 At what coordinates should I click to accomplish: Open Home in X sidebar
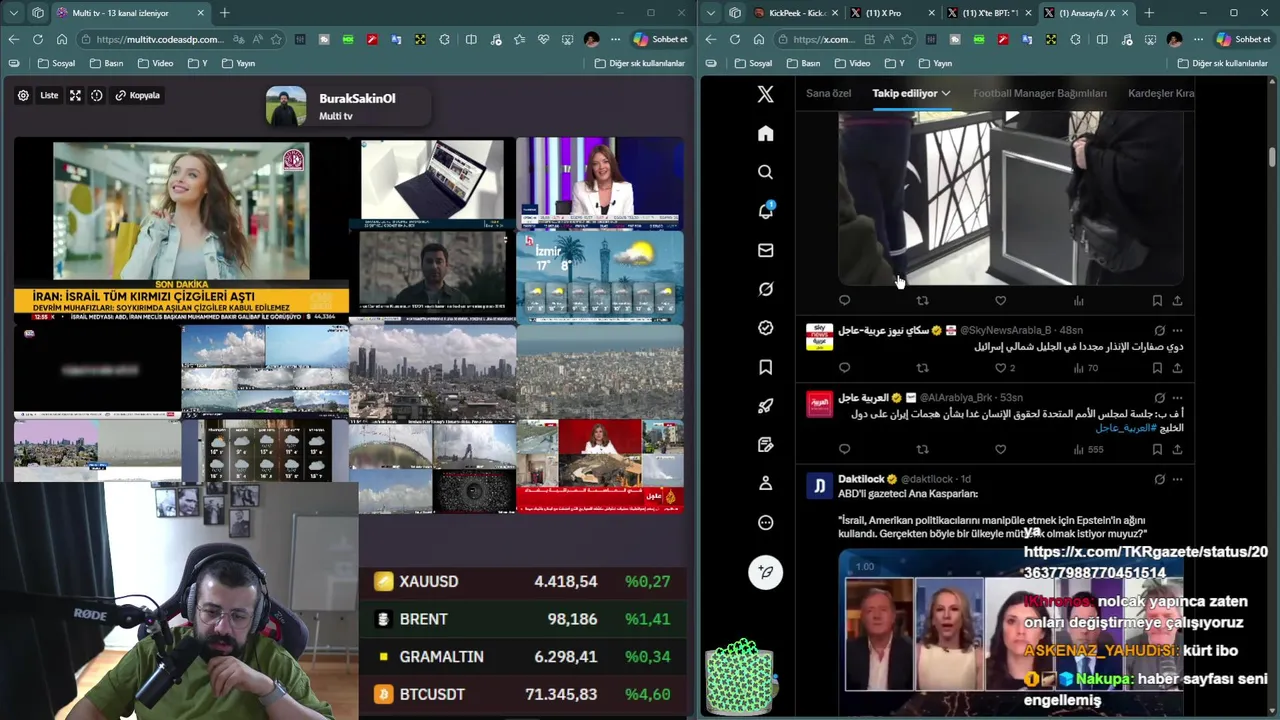coord(765,133)
